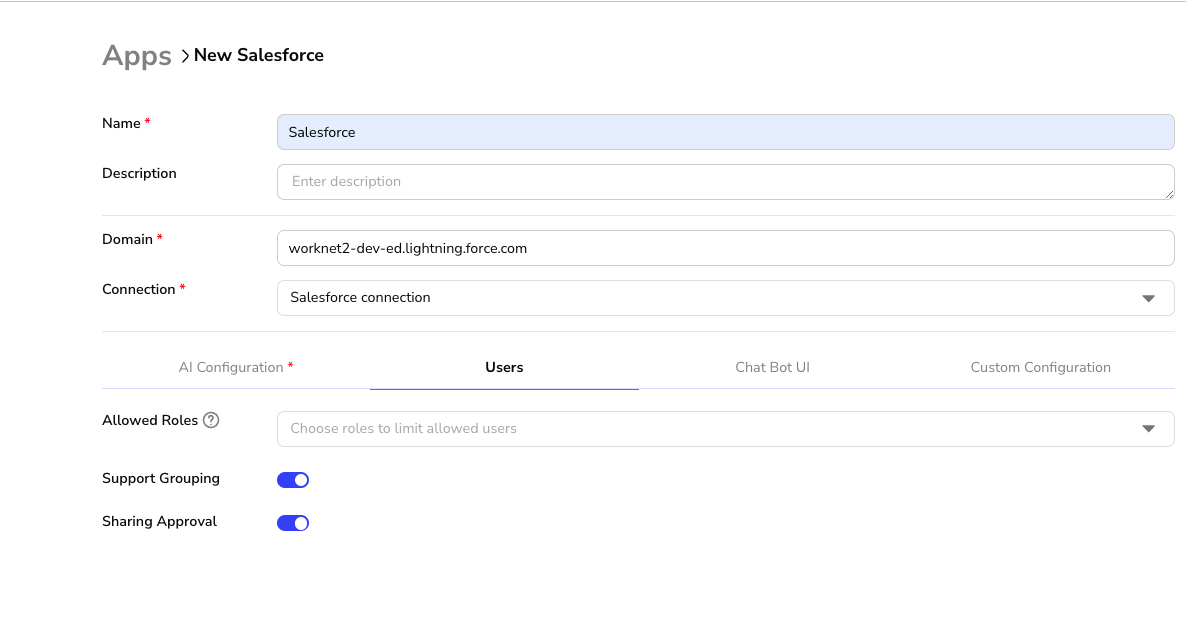
Task: Click the New Salesforce page title
Action: (x=259, y=55)
